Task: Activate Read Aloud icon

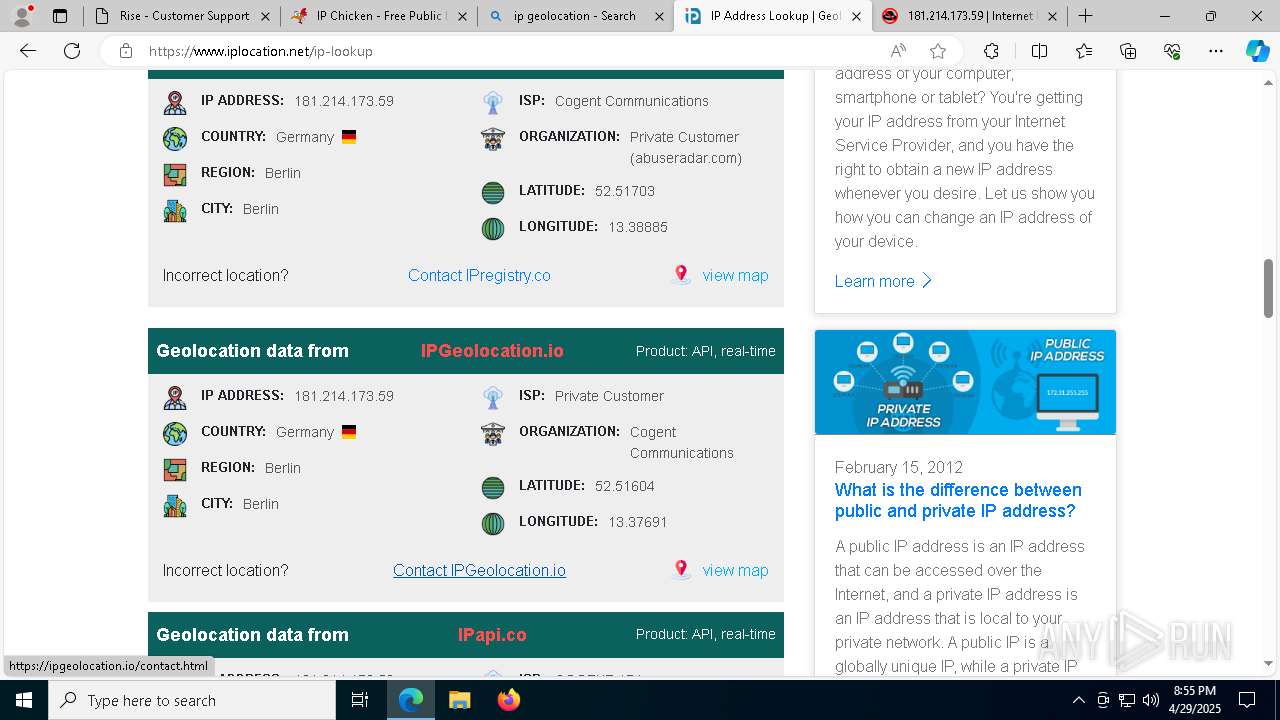Action: coord(898,51)
